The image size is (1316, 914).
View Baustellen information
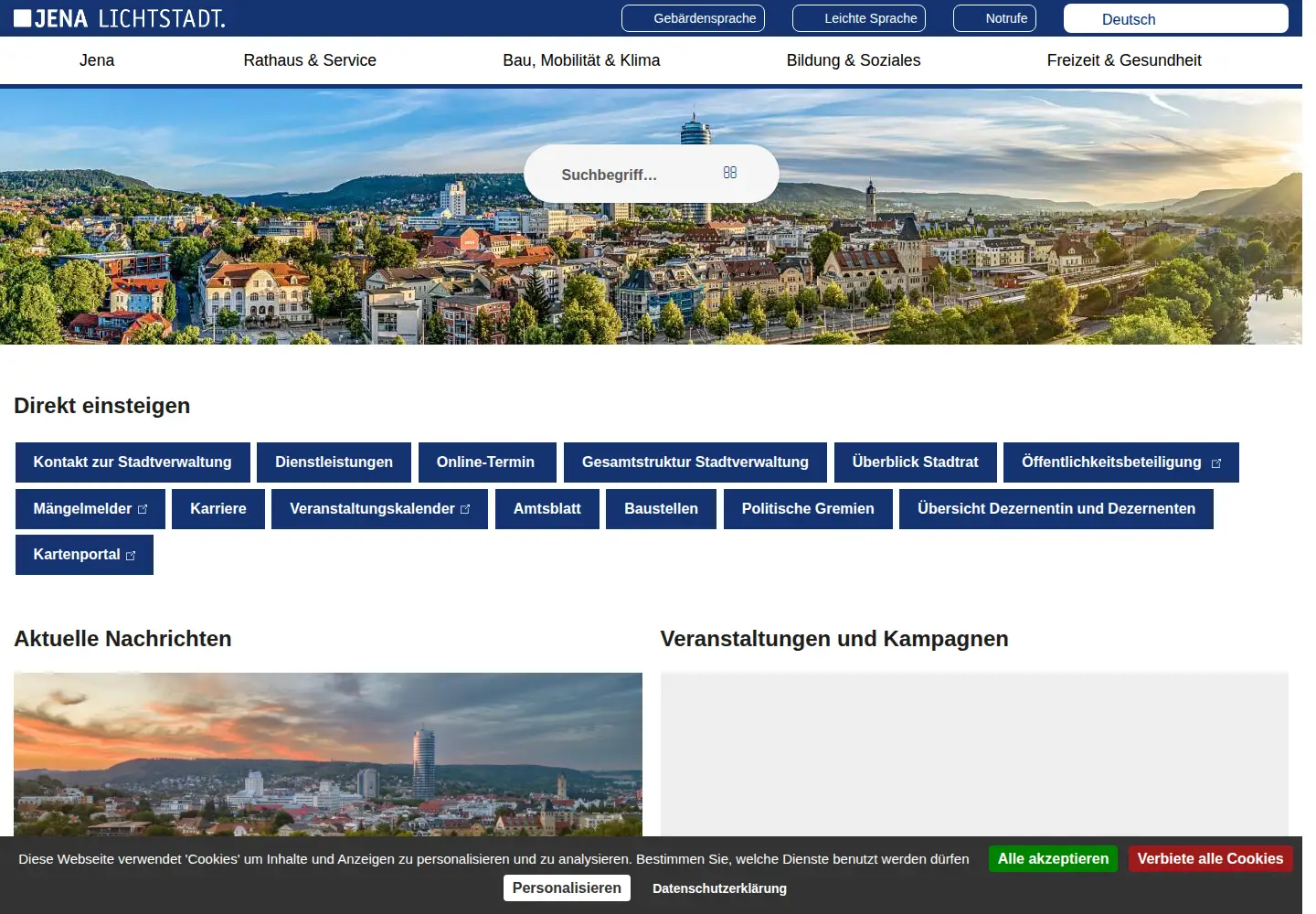[x=661, y=509]
